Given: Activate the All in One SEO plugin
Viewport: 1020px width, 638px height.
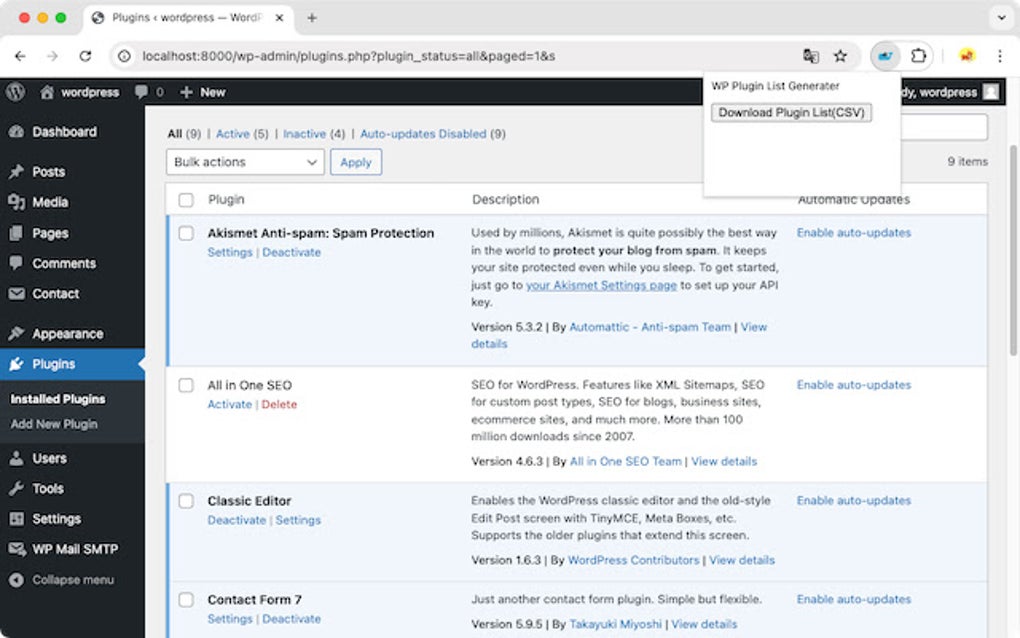Looking at the screenshot, I should (229, 404).
